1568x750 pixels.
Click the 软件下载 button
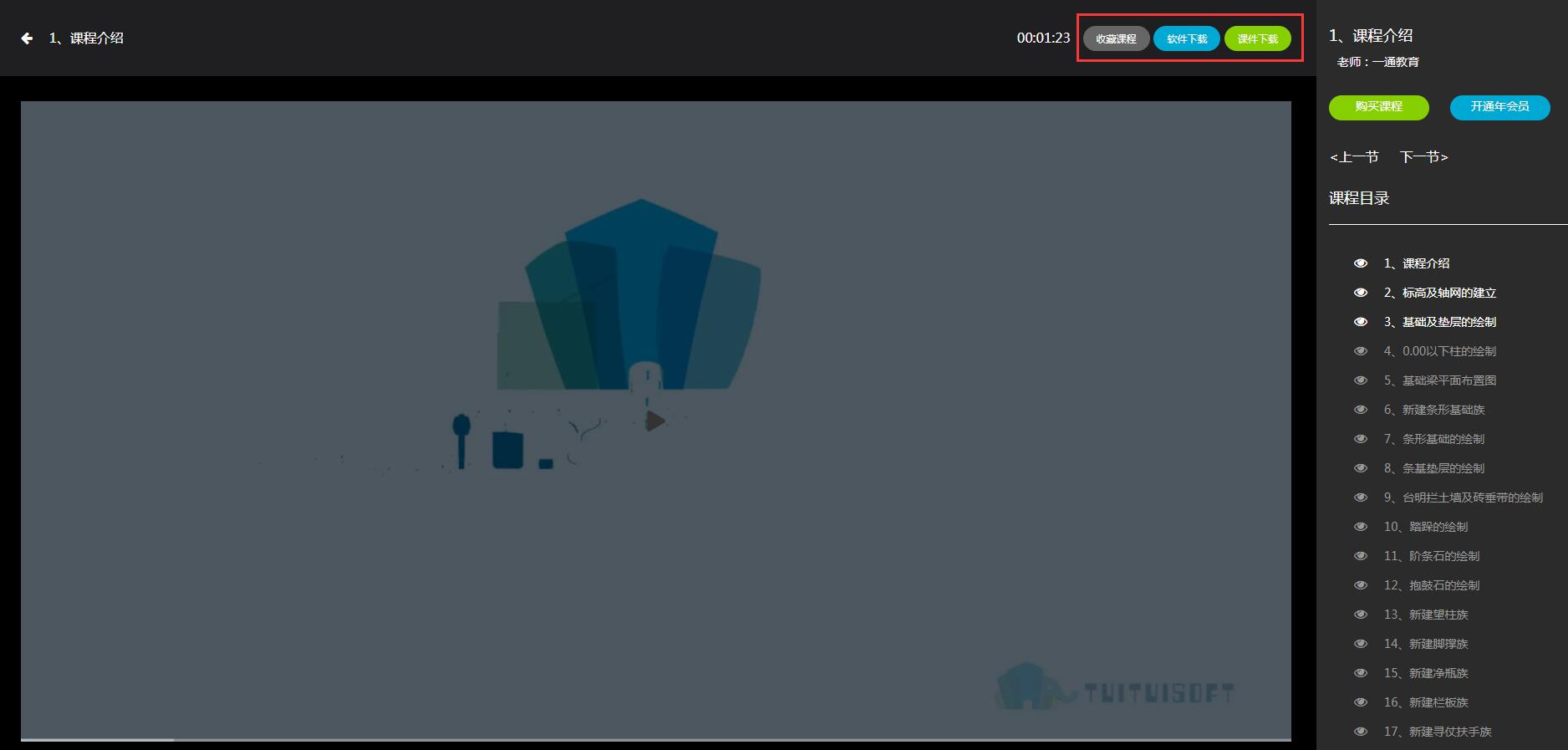[x=1187, y=38]
